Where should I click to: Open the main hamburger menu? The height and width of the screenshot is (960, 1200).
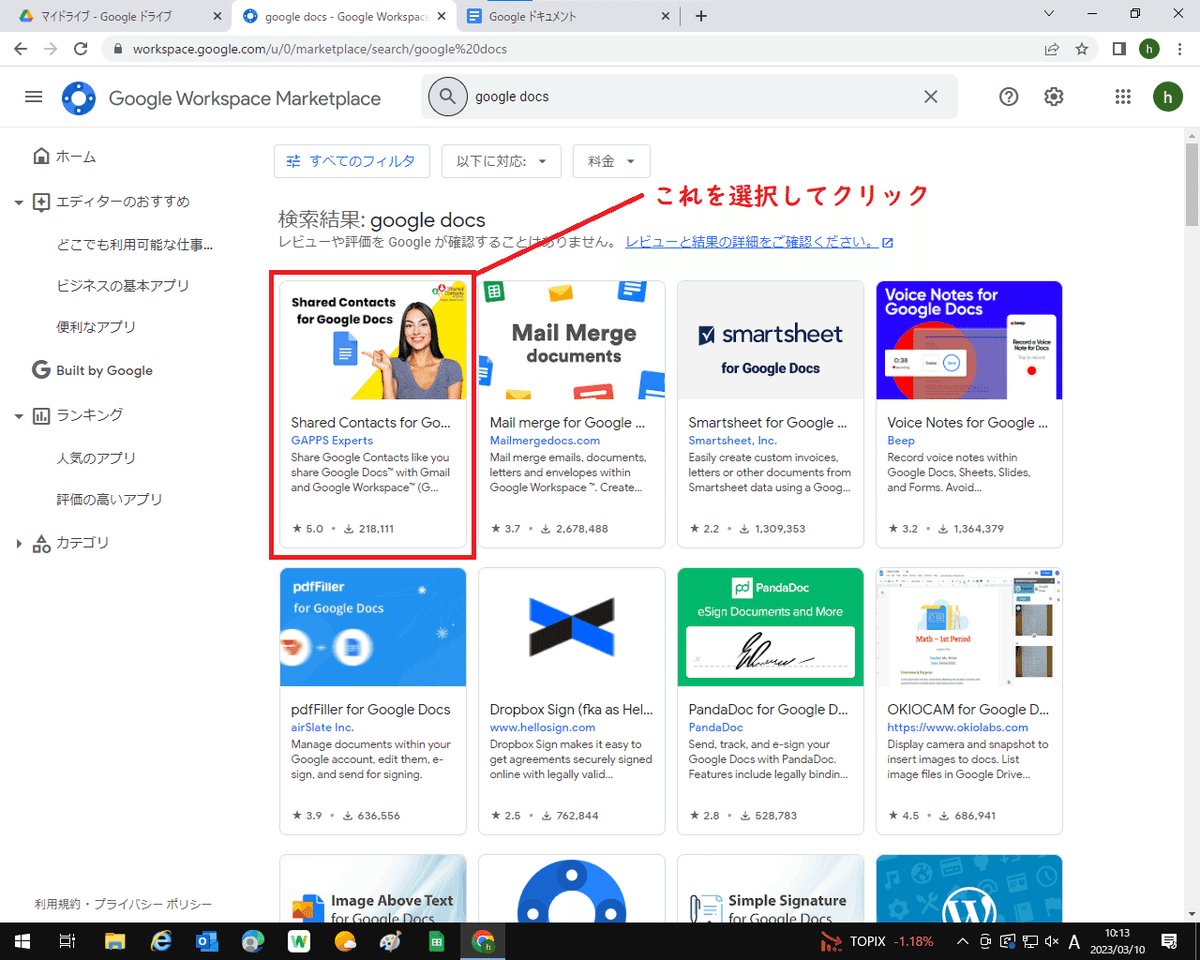pos(34,97)
